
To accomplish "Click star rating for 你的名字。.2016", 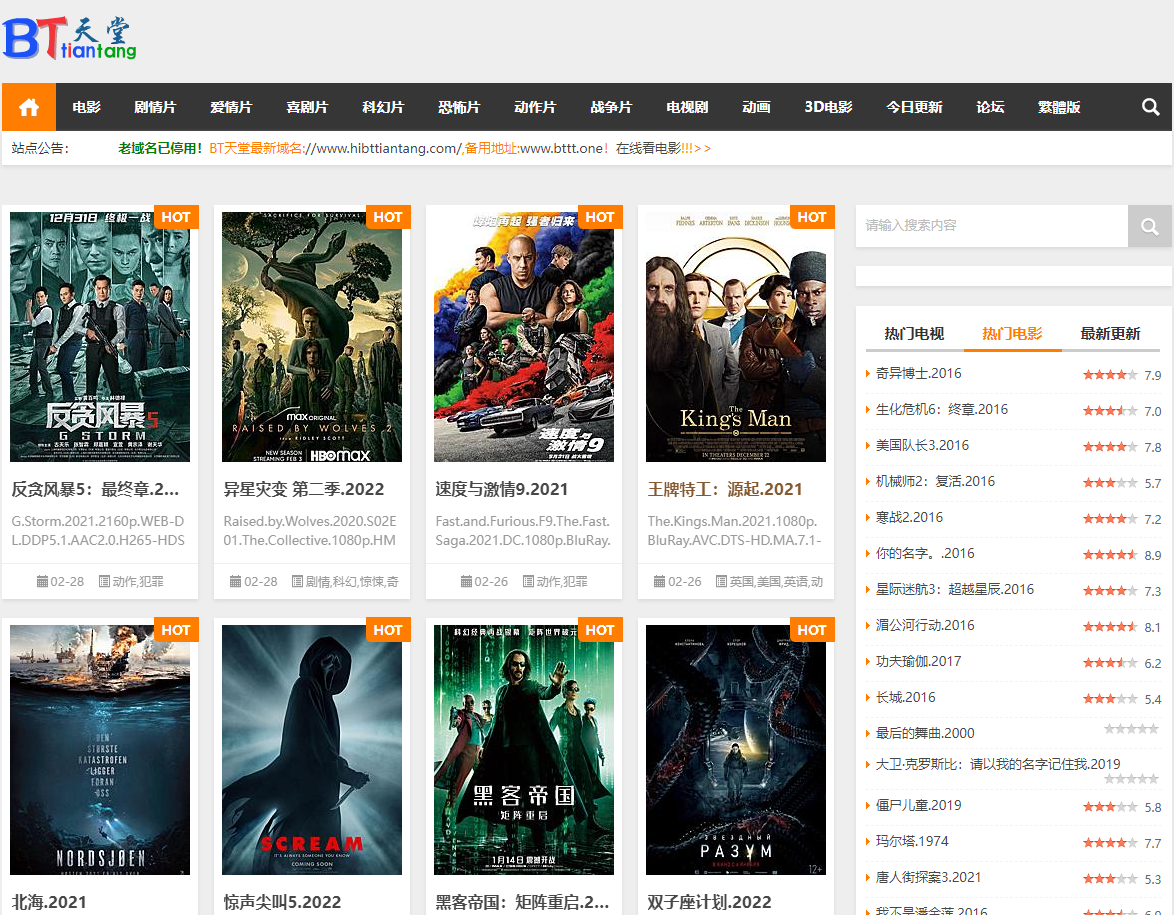I will tap(1110, 555).
